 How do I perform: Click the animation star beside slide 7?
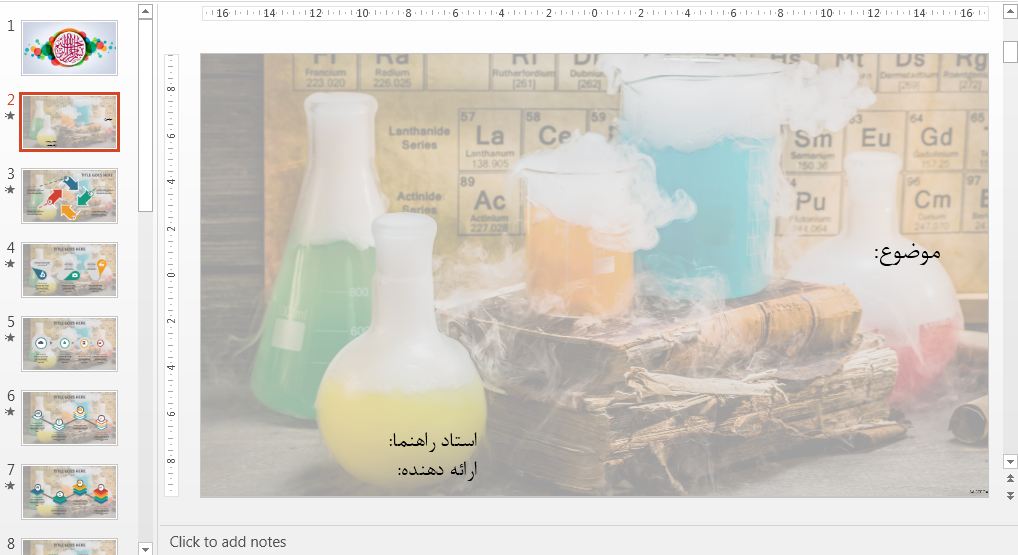click(11, 486)
